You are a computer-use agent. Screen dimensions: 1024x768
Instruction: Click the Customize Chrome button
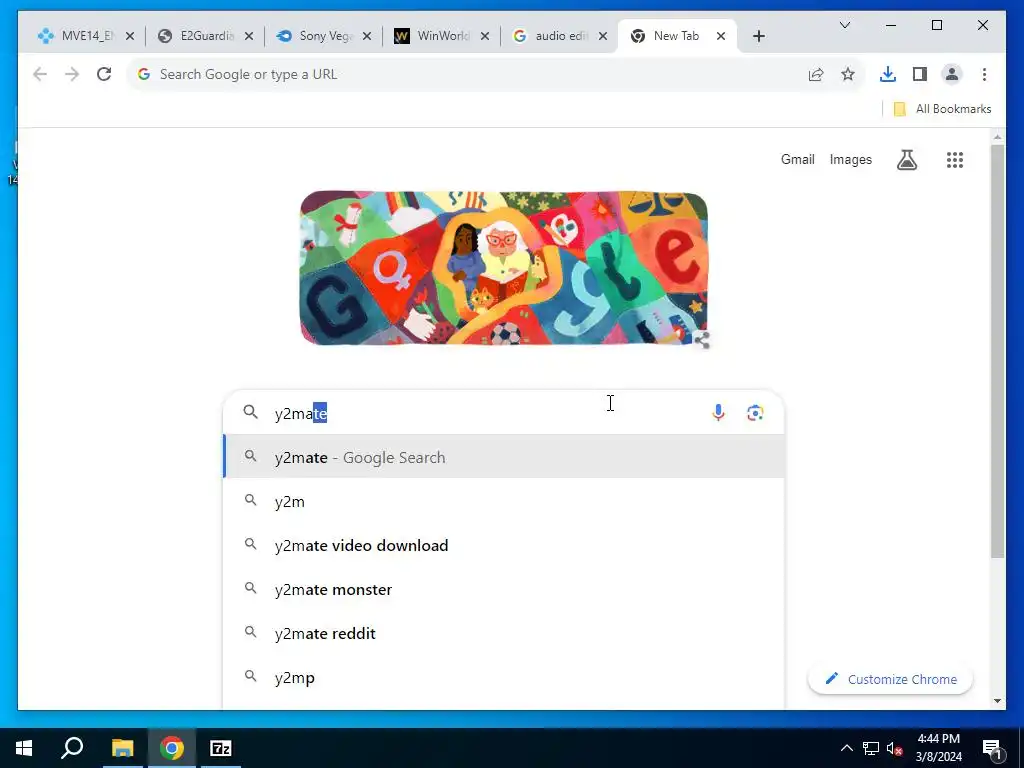[x=890, y=679]
